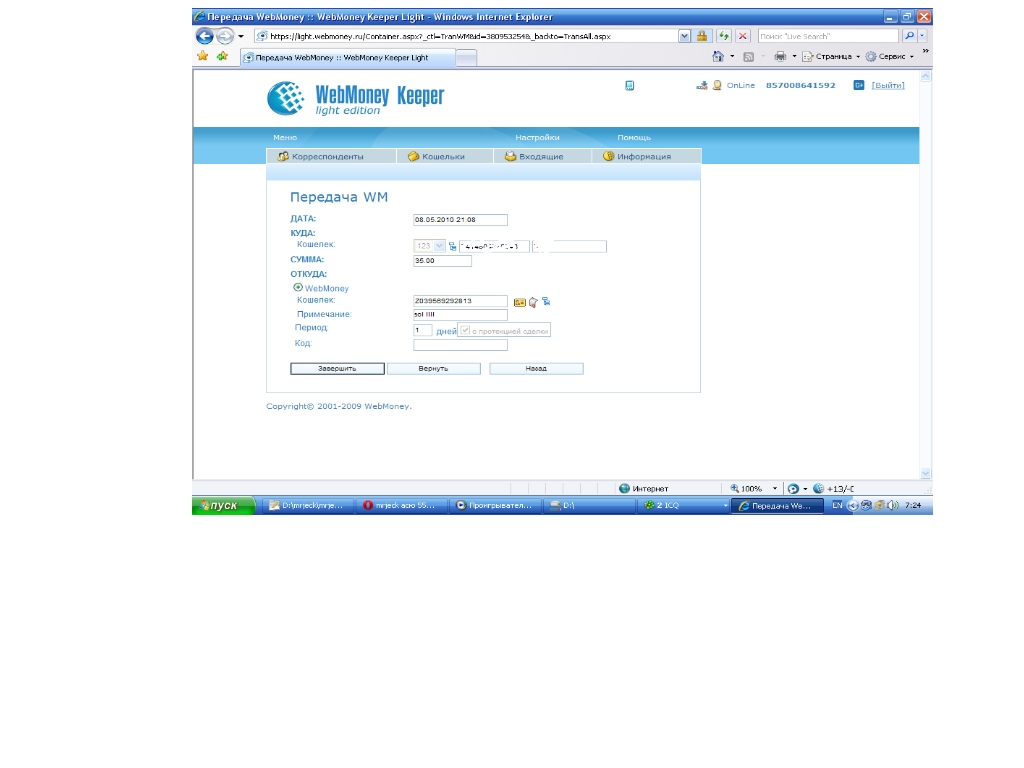
Task: Click the source Кошелек field Z039589292813
Action: point(460,301)
